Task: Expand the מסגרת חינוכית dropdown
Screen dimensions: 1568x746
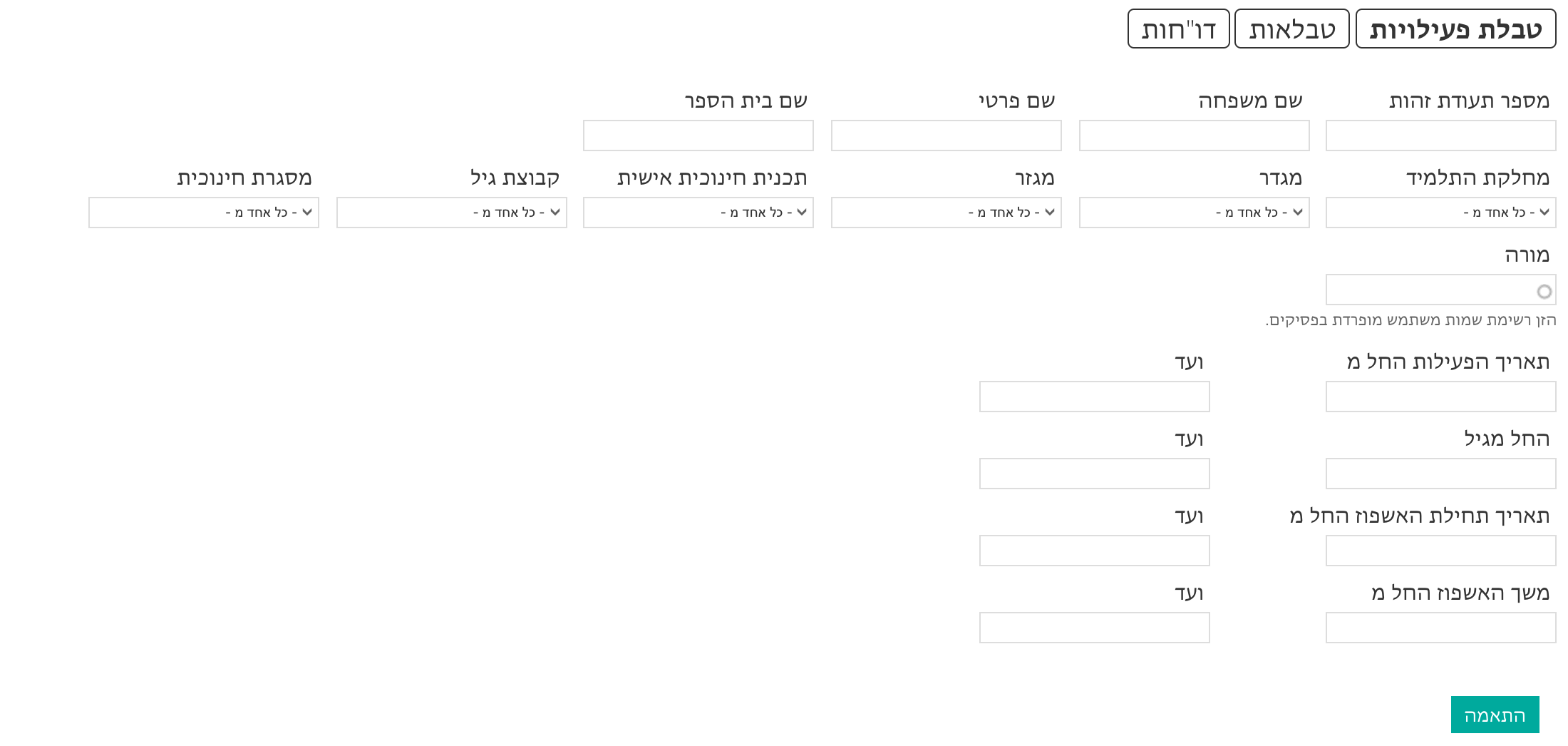Action: coord(203,213)
